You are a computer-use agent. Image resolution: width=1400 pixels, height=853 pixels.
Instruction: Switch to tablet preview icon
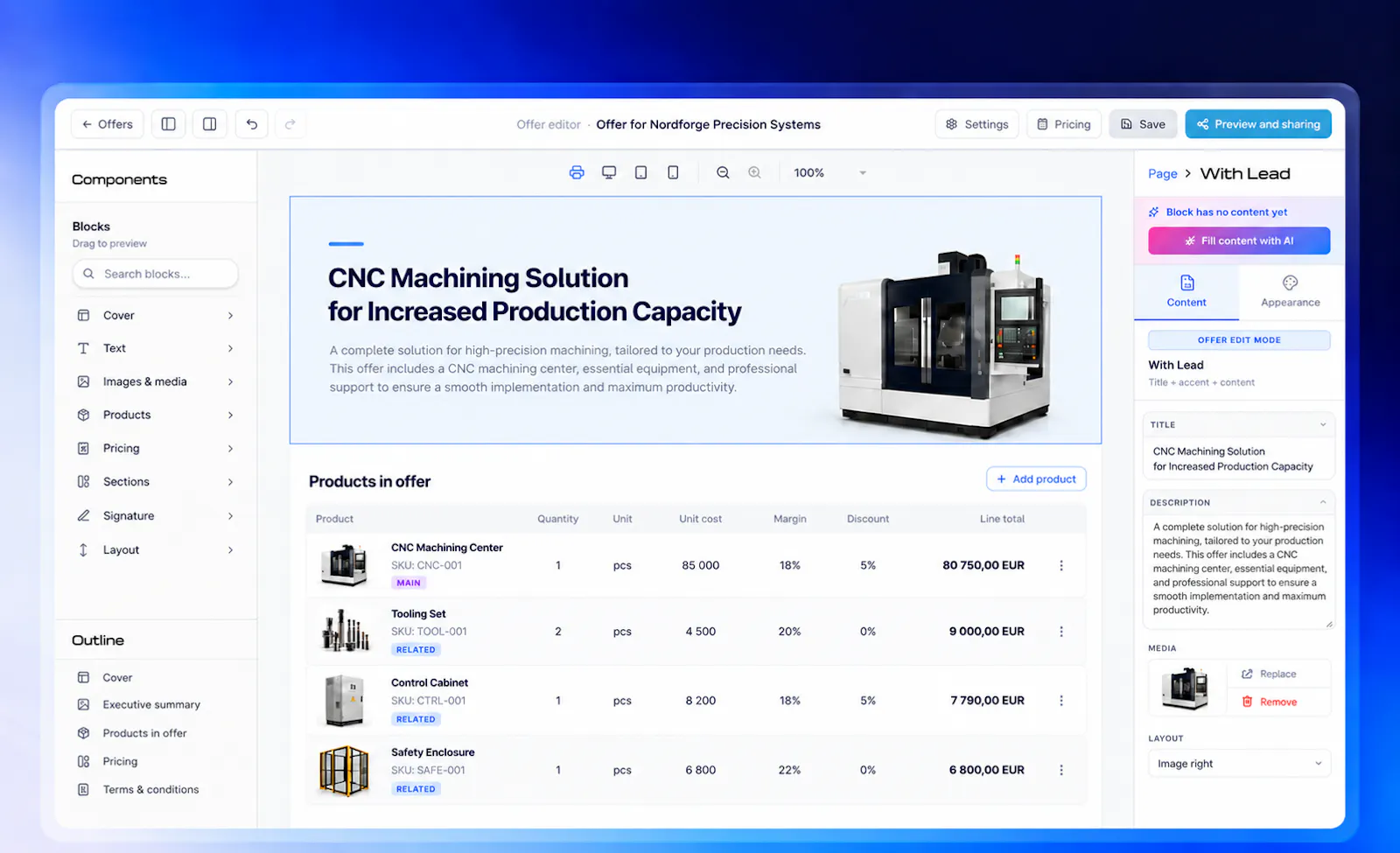(640, 172)
